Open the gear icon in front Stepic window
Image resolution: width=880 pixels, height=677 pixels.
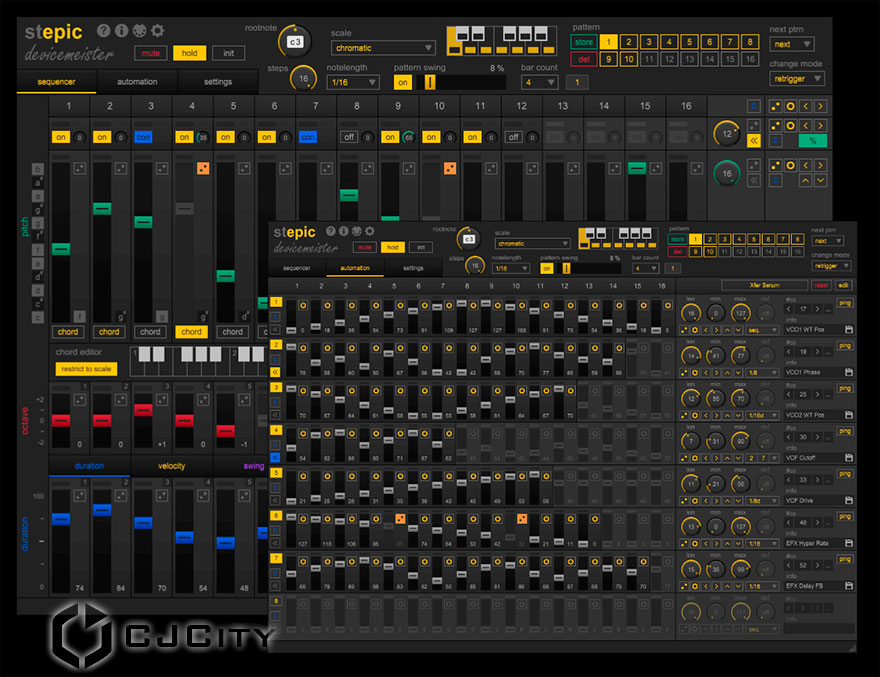pyautogui.click(x=369, y=231)
